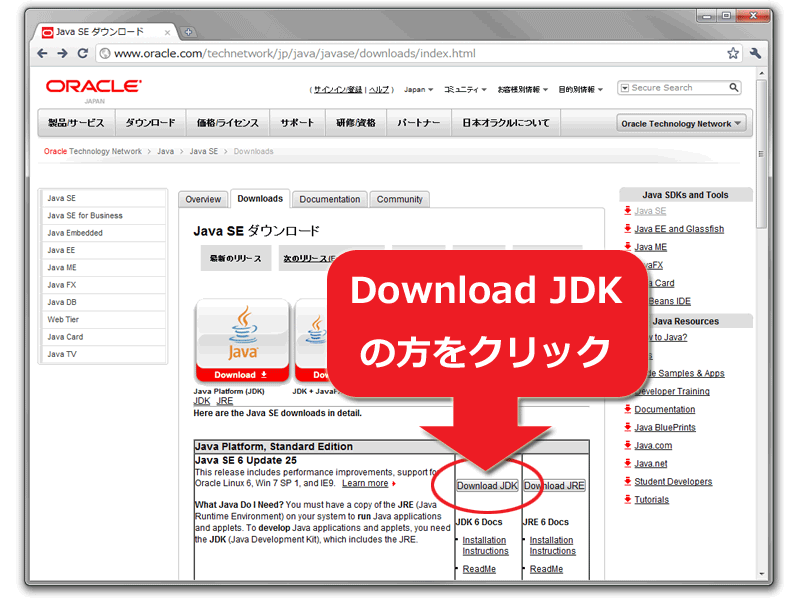Viewport: 800px width, 600px height.
Task: Click the red arrow beside Student Developers
Action: click(628, 481)
